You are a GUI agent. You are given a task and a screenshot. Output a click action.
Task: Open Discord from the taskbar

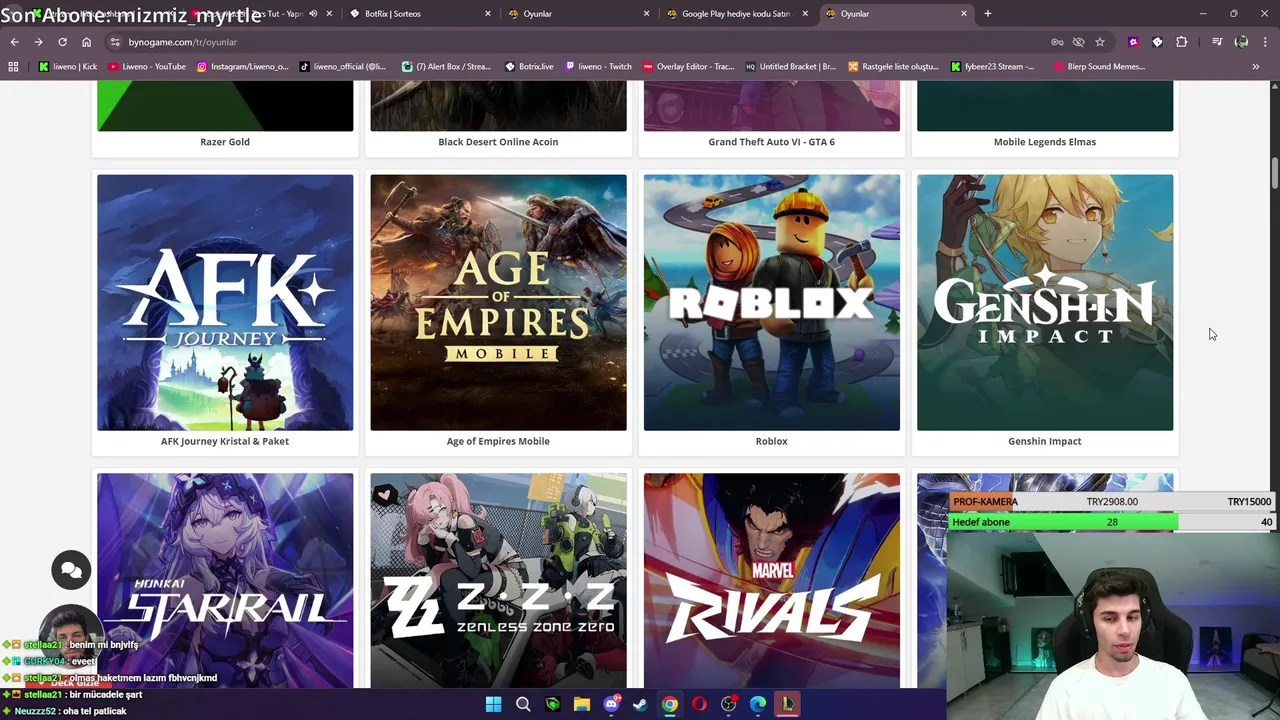coord(611,704)
